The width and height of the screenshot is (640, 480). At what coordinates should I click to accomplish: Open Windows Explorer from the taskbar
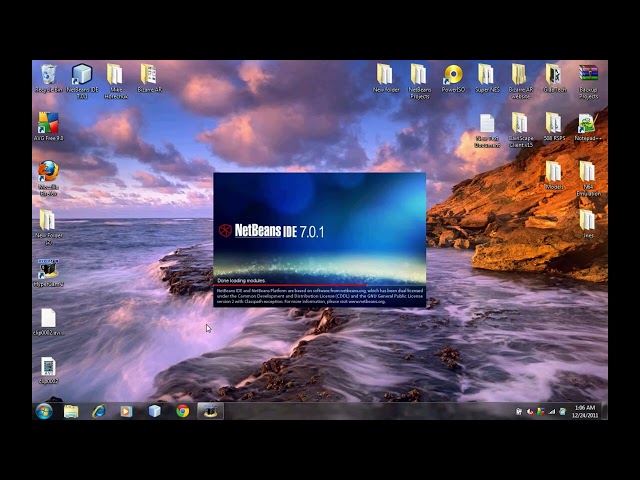tap(71, 411)
